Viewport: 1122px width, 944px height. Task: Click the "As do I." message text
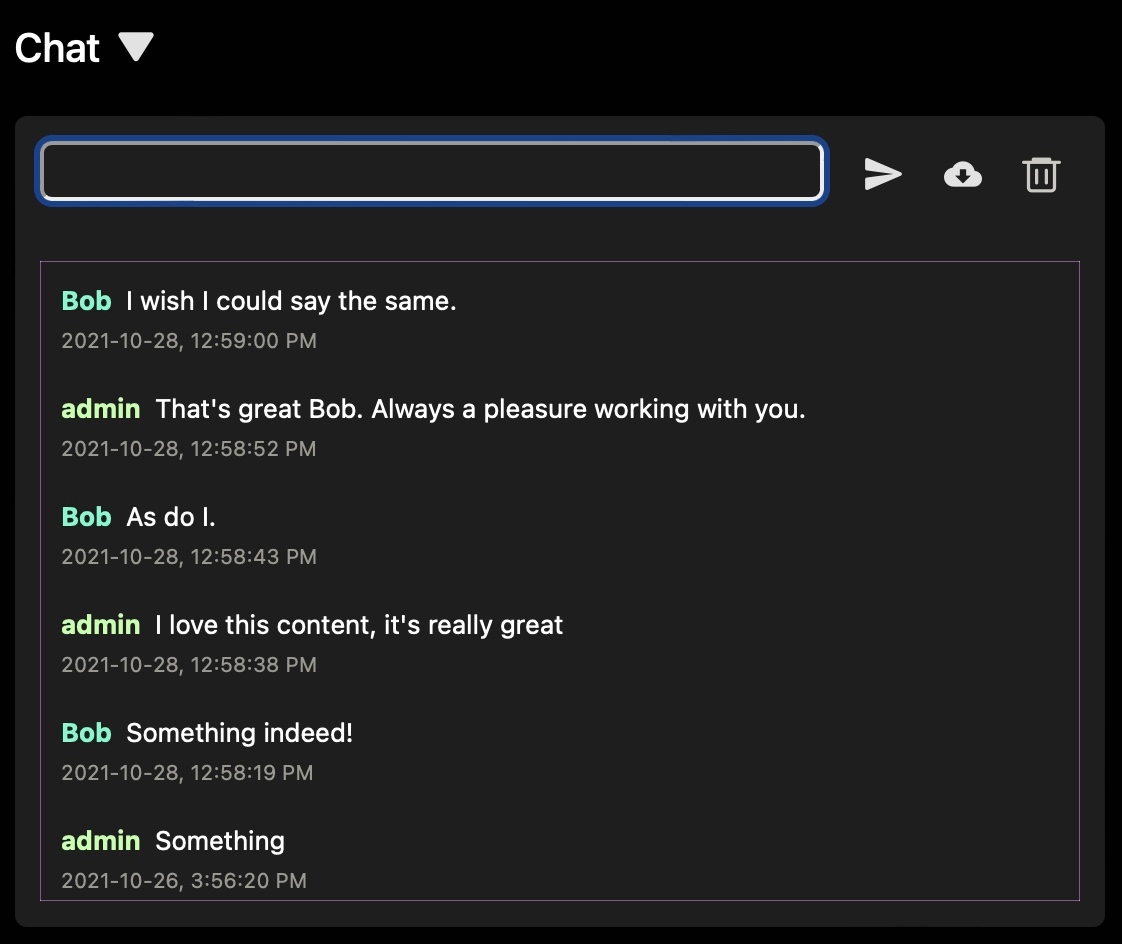pos(171,517)
